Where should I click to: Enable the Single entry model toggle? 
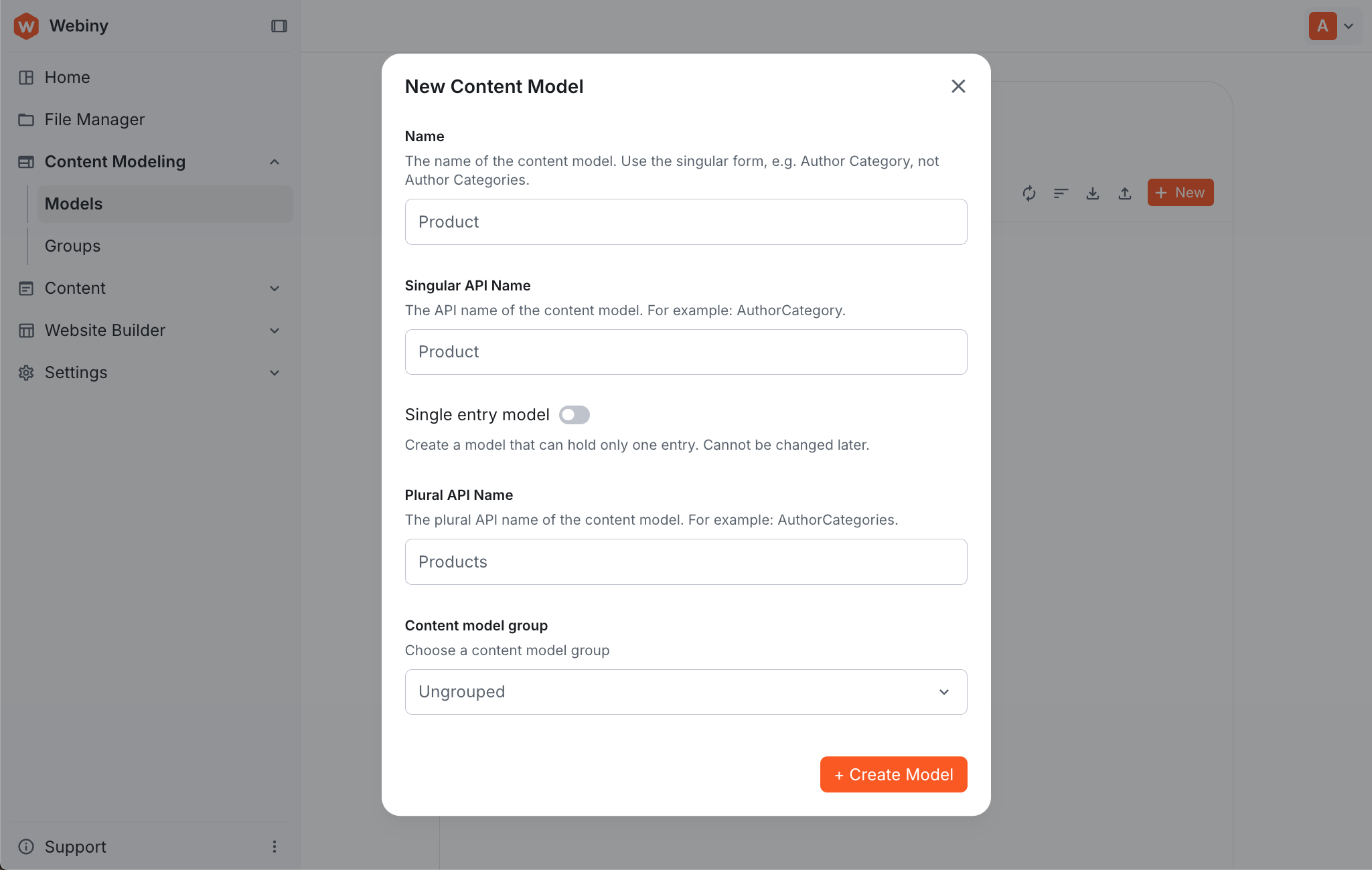click(575, 415)
